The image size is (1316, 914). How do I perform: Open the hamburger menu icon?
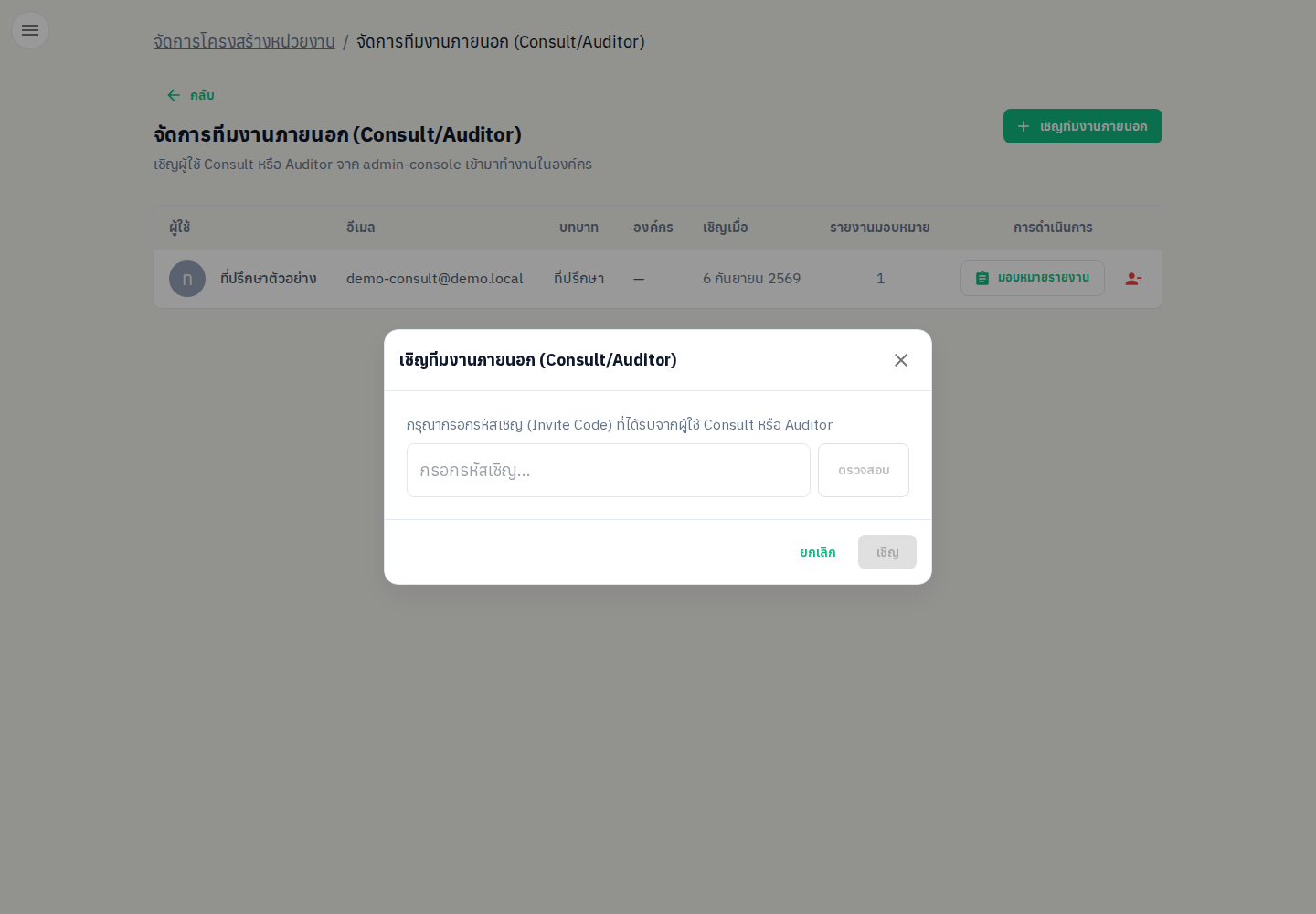pyautogui.click(x=30, y=30)
